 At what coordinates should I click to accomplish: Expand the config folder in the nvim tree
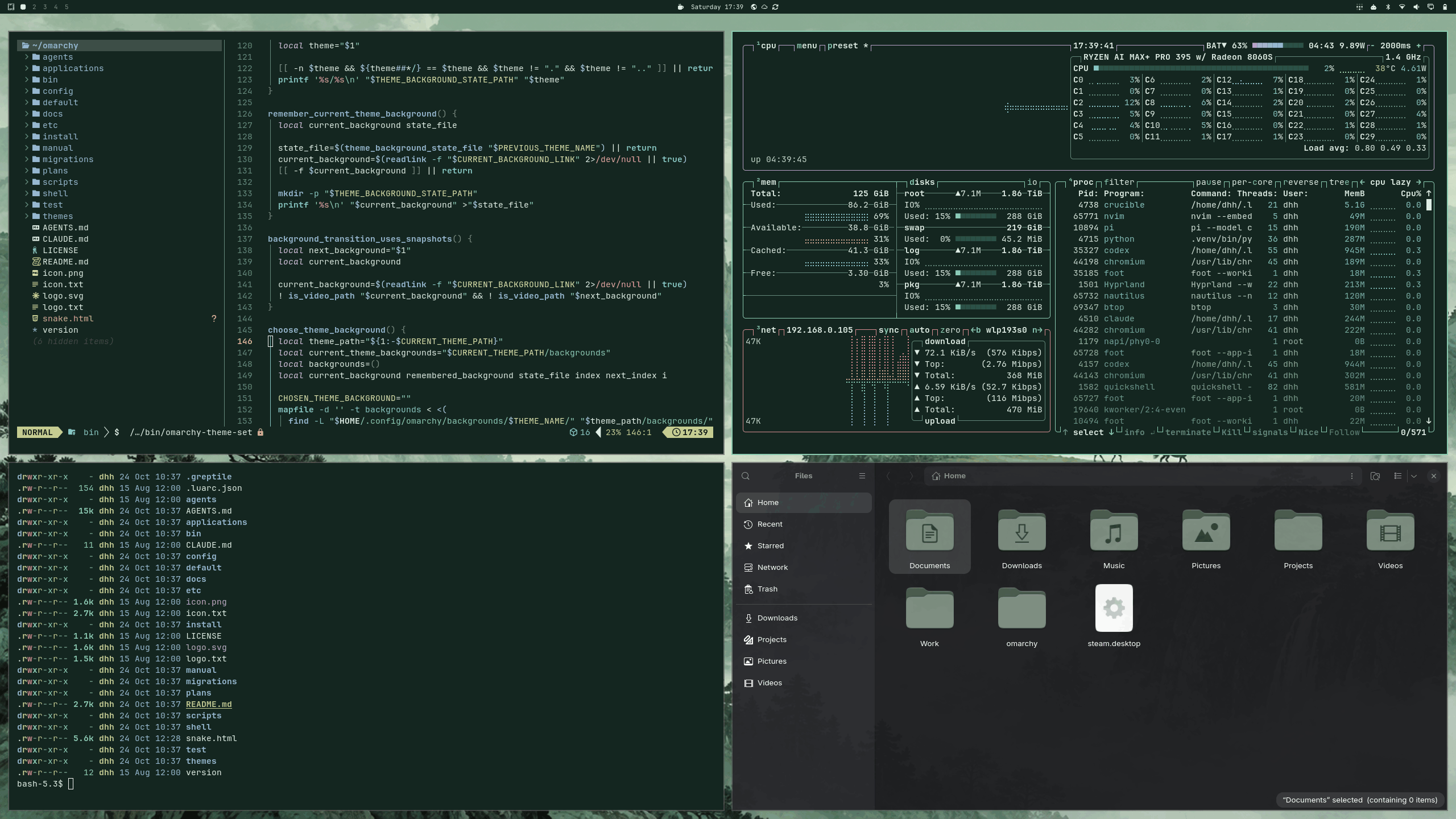48,91
